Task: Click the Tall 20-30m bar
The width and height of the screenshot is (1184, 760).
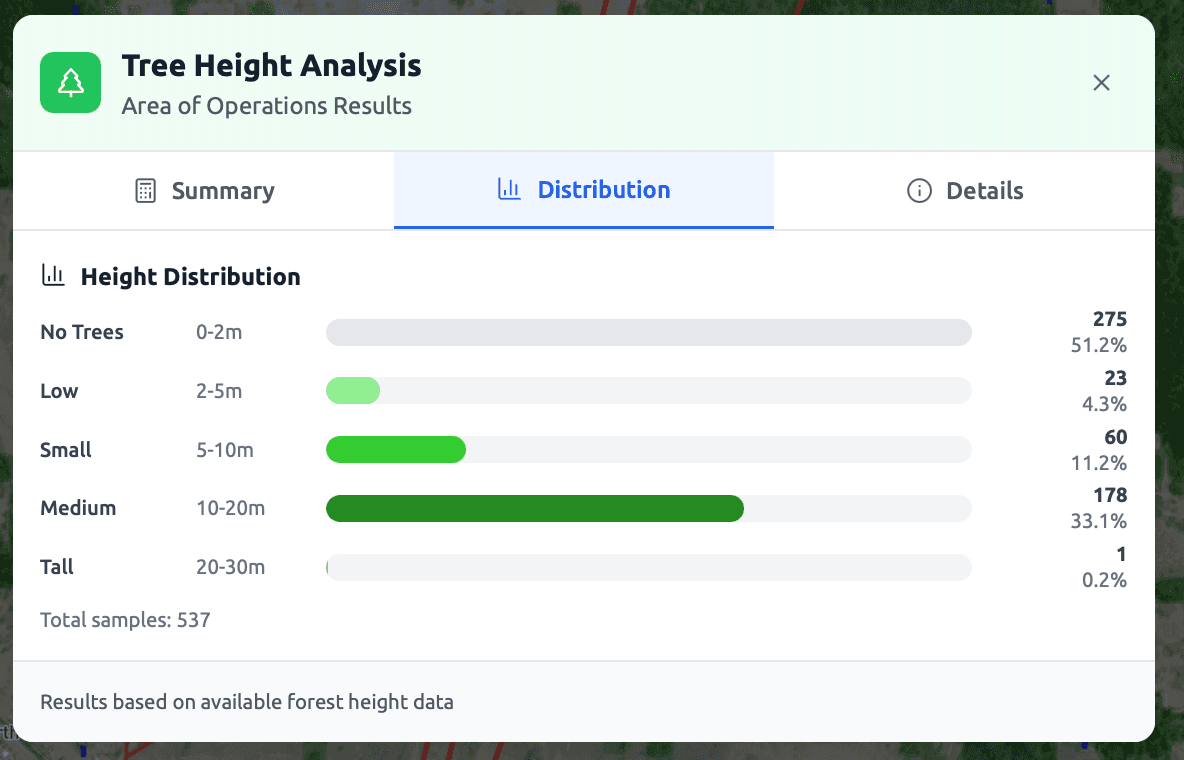Action: [x=648, y=567]
